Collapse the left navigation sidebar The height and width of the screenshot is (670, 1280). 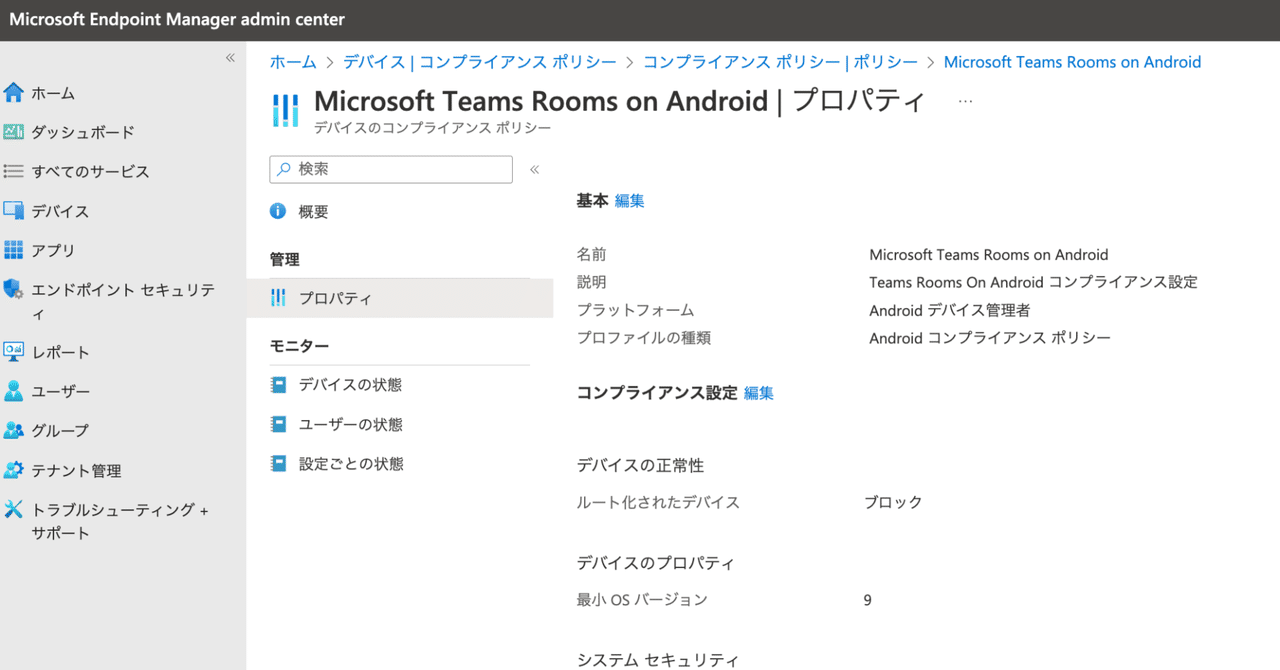[x=229, y=58]
